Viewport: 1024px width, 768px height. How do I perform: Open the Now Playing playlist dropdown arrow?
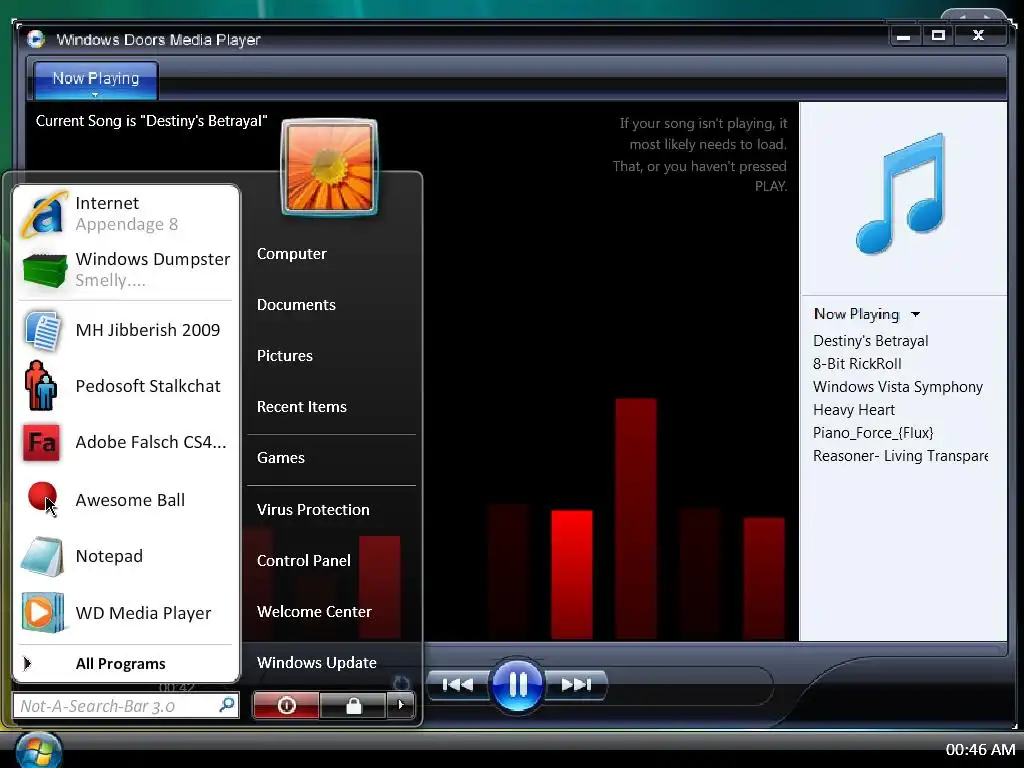pyautogui.click(x=916, y=315)
